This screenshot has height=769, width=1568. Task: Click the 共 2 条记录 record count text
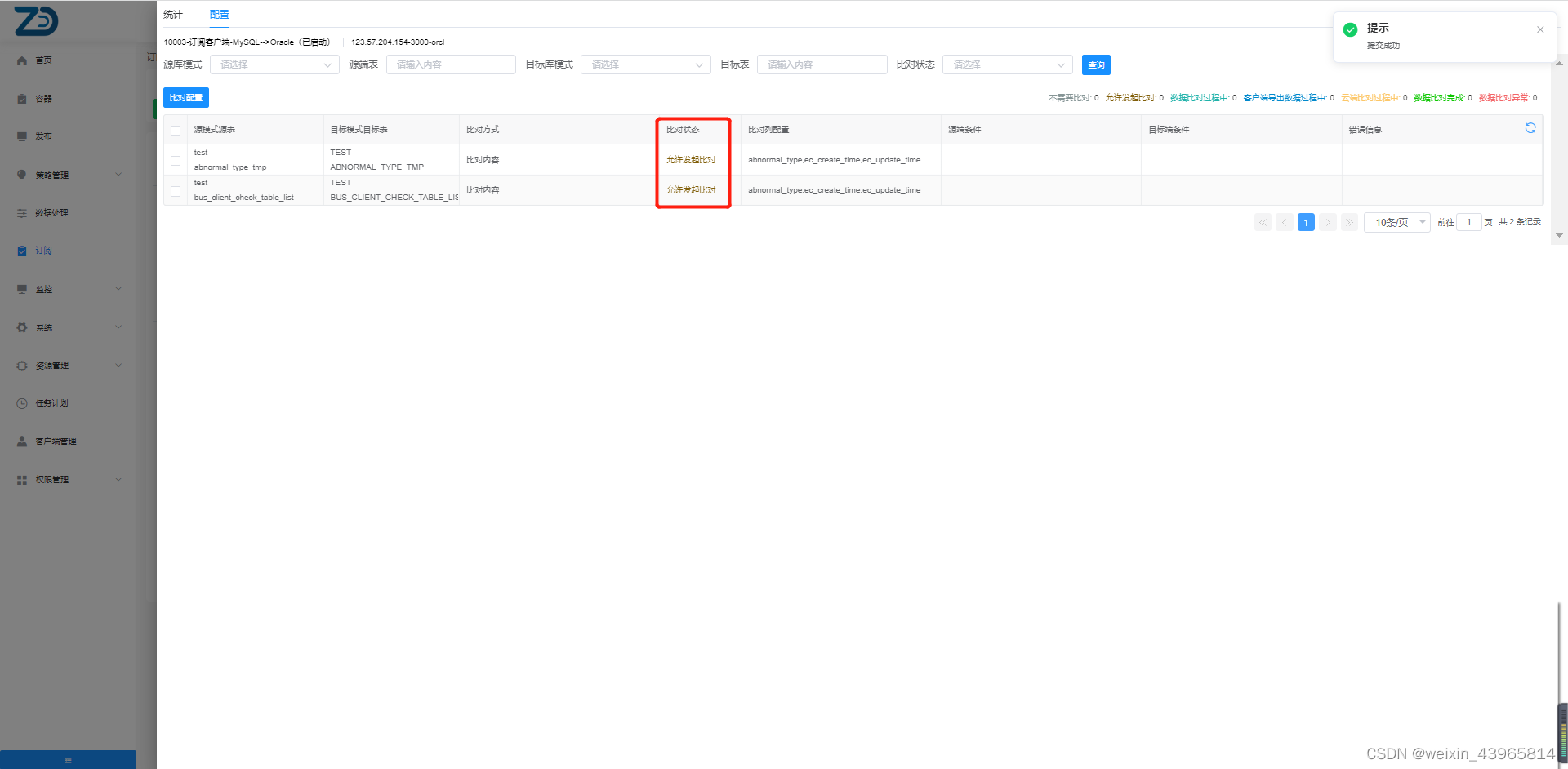(x=1520, y=222)
